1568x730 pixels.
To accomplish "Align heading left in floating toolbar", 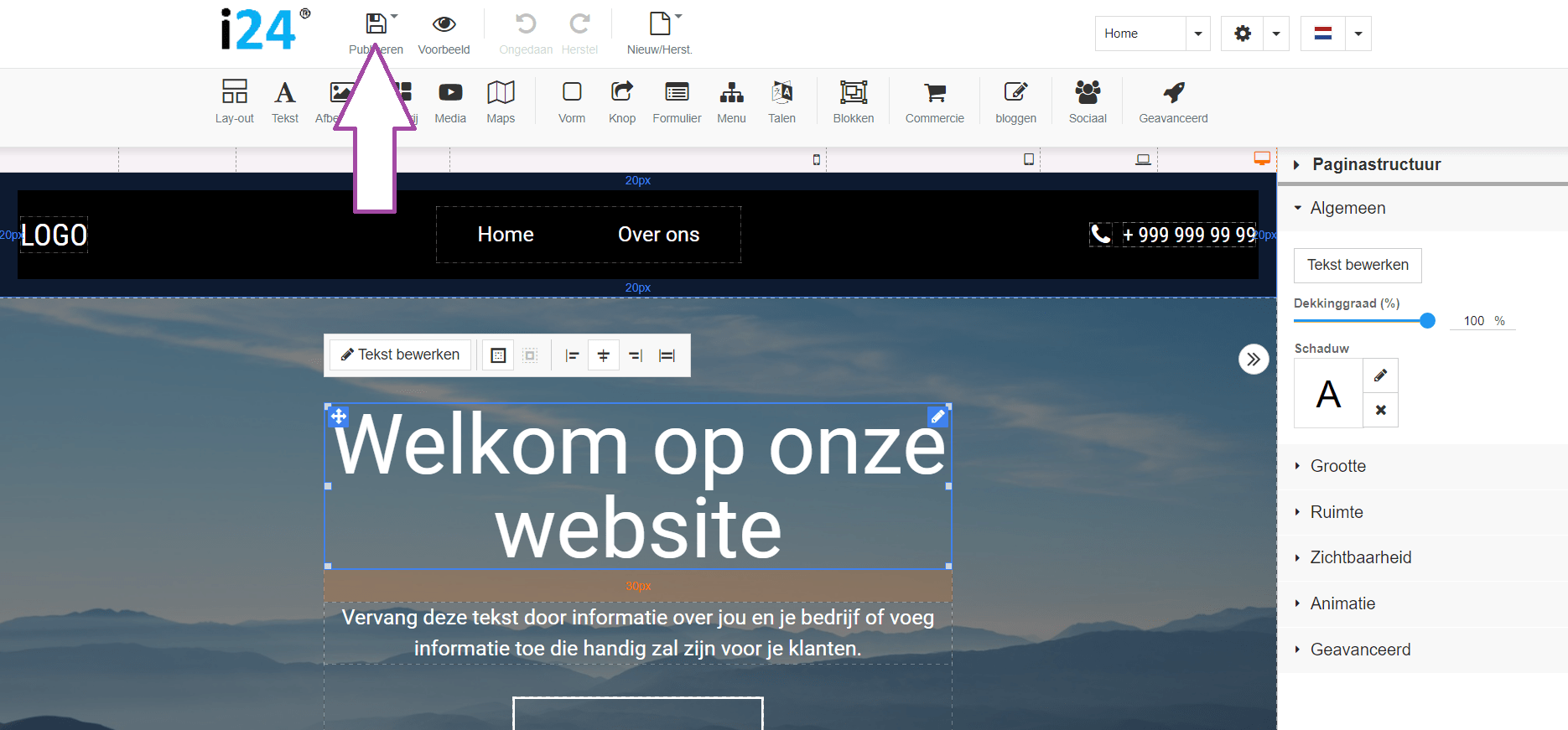I will [572, 355].
